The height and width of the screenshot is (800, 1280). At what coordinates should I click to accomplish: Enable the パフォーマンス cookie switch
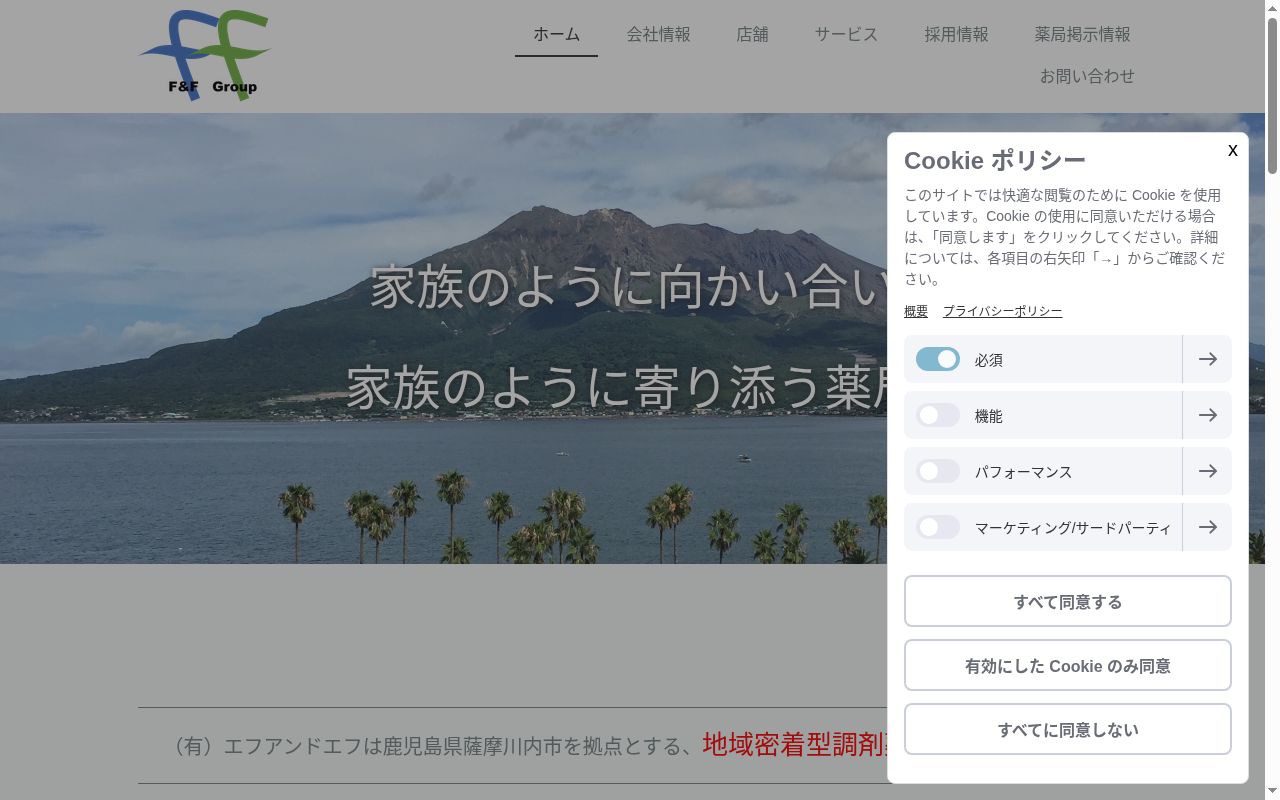[938, 471]
